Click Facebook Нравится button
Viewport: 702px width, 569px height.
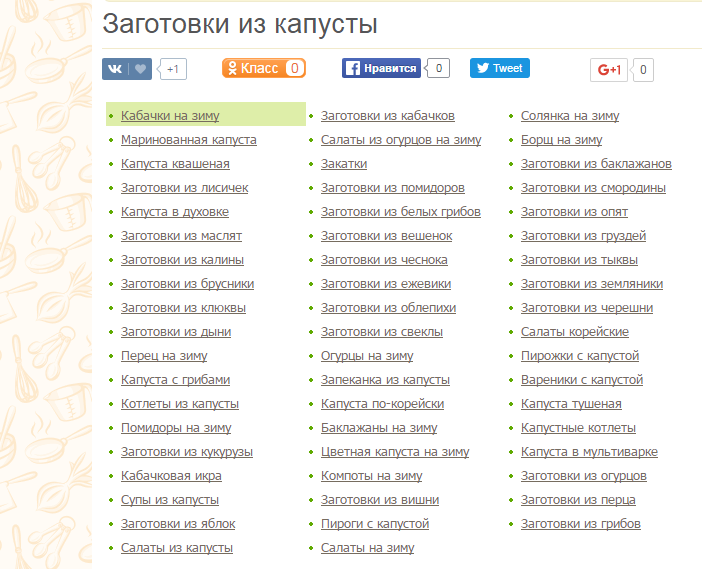pos(380,68)
